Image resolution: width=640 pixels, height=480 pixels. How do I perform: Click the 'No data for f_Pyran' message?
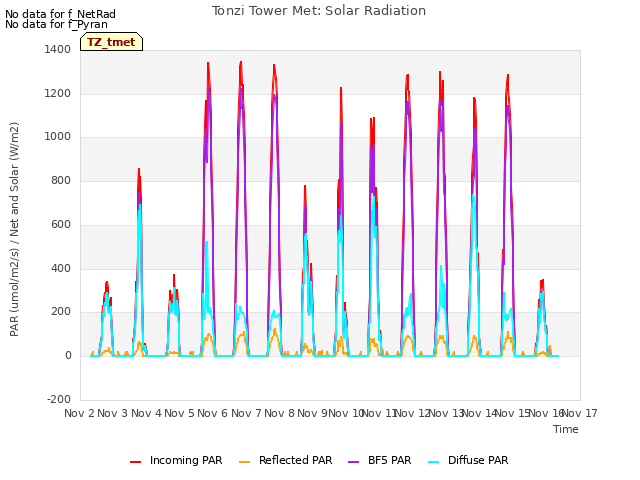click(x=56, y=24)
